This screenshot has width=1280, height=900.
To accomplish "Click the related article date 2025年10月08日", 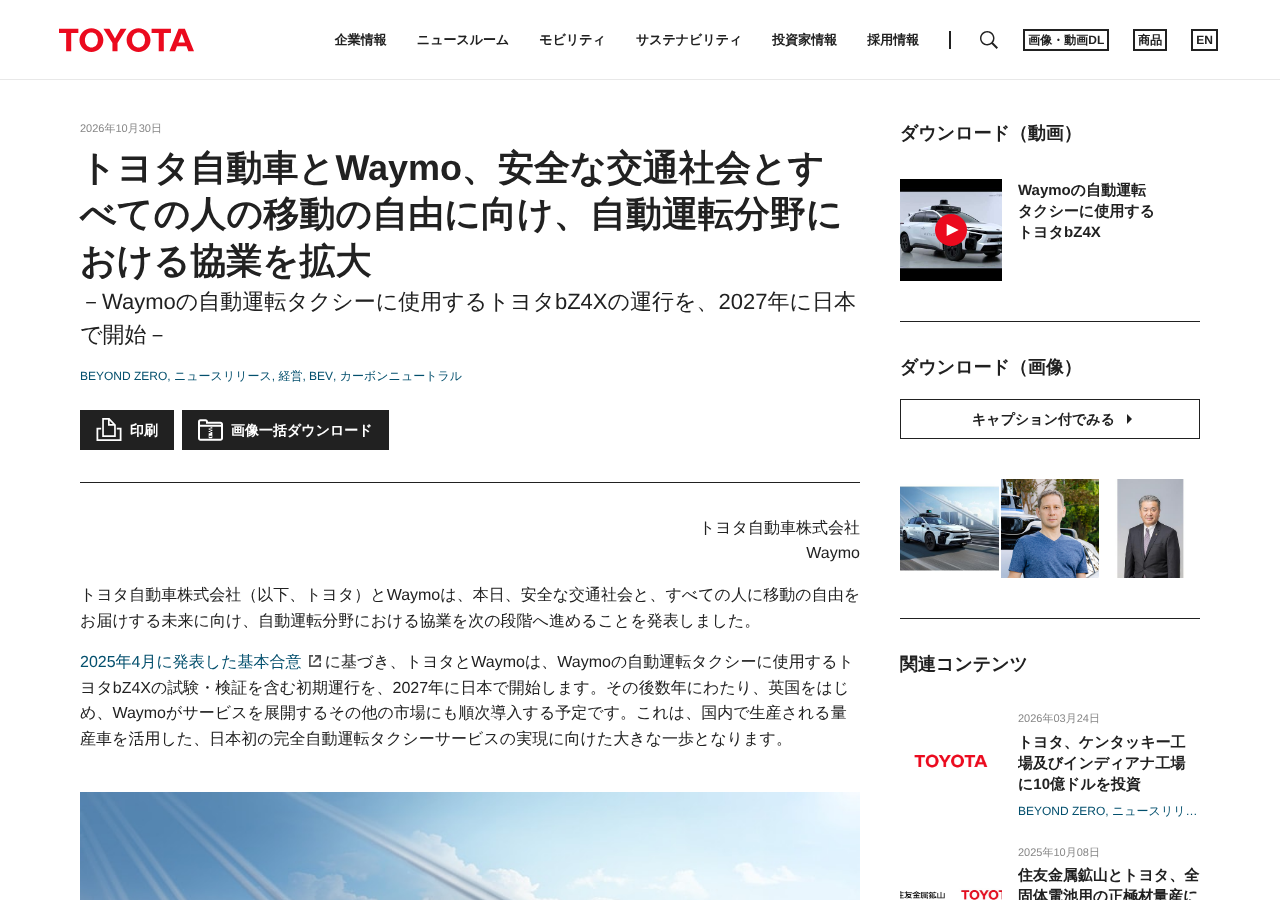I will (x=1059, y=852).
